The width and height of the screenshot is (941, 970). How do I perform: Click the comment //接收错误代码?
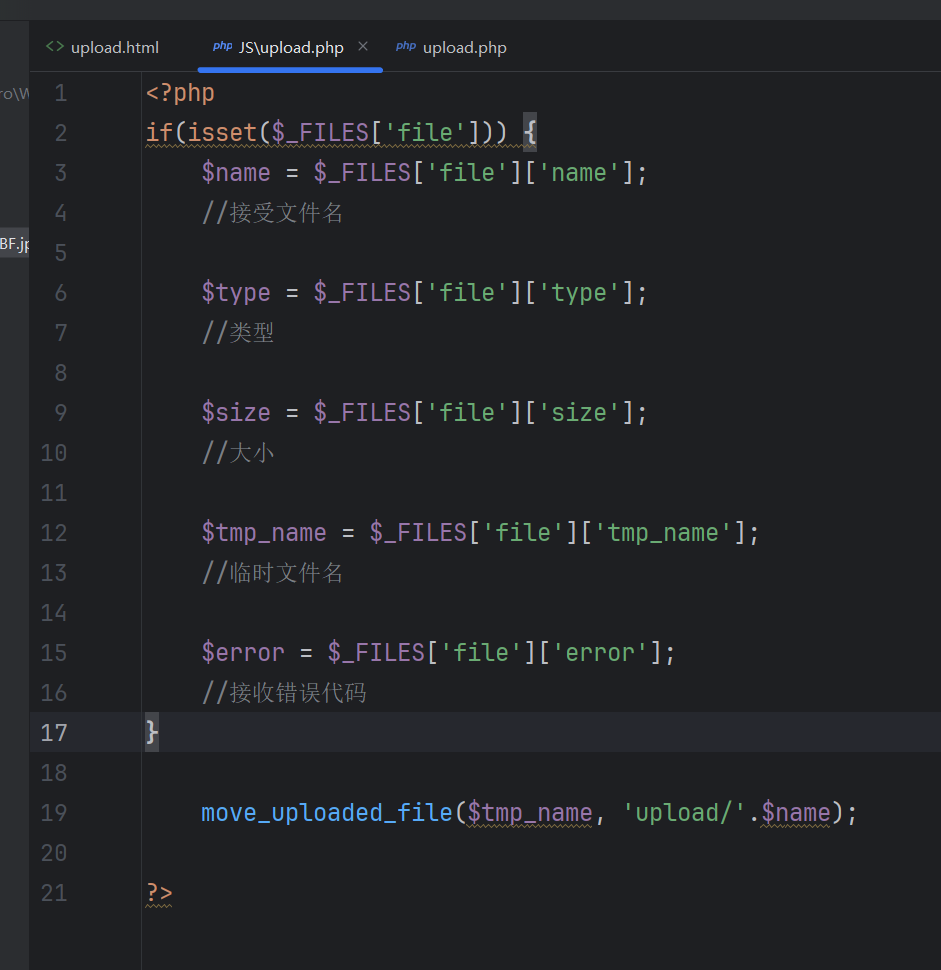pyautogui.click(x=284, y=693)
